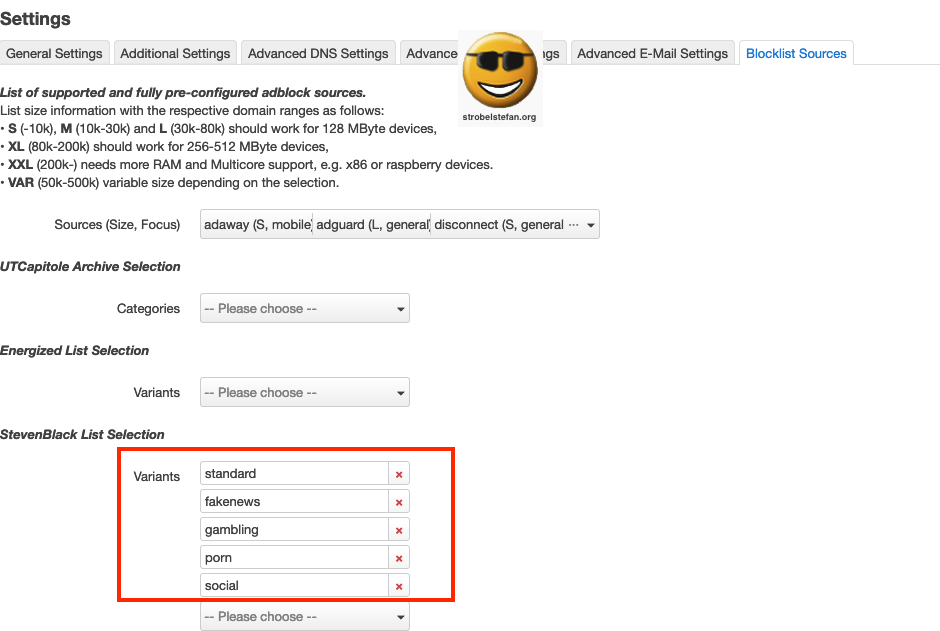This screenshot has width=940, height=631.
Task: Open the Additional Settings tab
Action: [x=176, y=54]
